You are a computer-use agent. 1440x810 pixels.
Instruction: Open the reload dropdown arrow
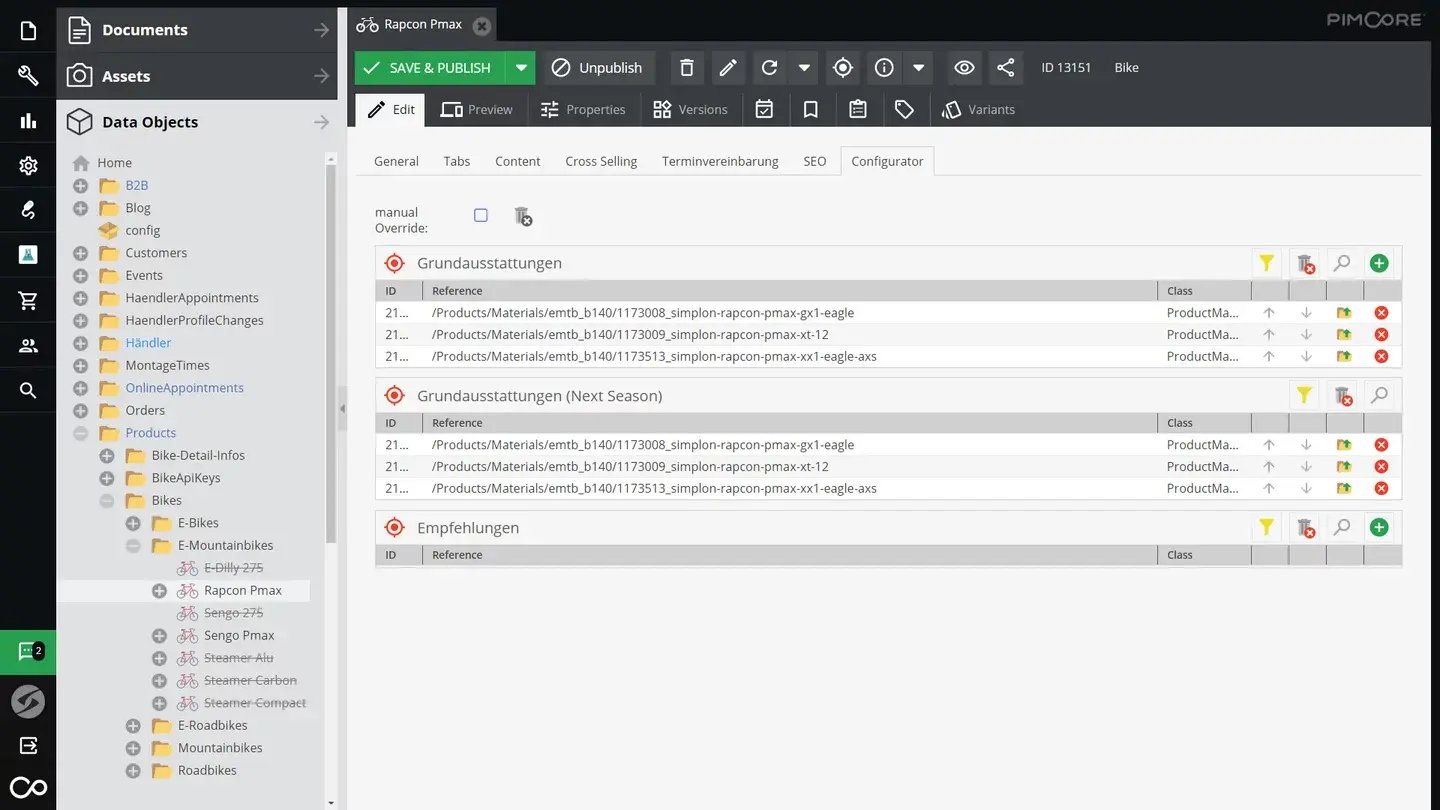point(804,68)
